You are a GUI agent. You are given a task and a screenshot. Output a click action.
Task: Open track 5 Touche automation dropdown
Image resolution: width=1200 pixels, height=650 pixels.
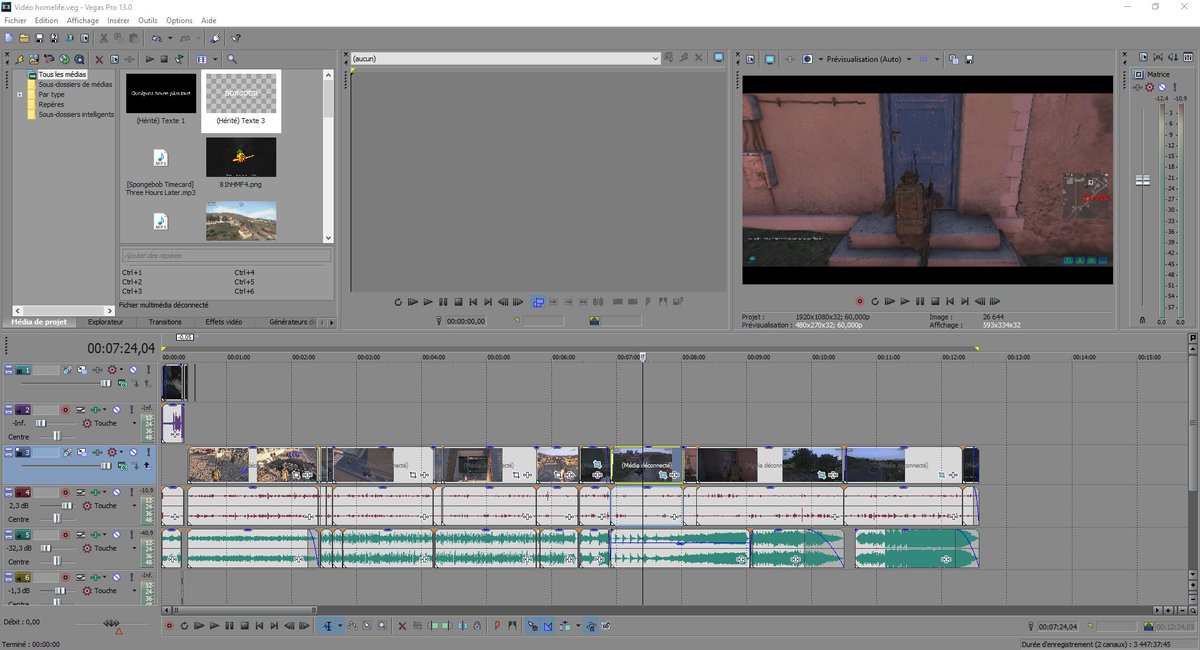135,548
